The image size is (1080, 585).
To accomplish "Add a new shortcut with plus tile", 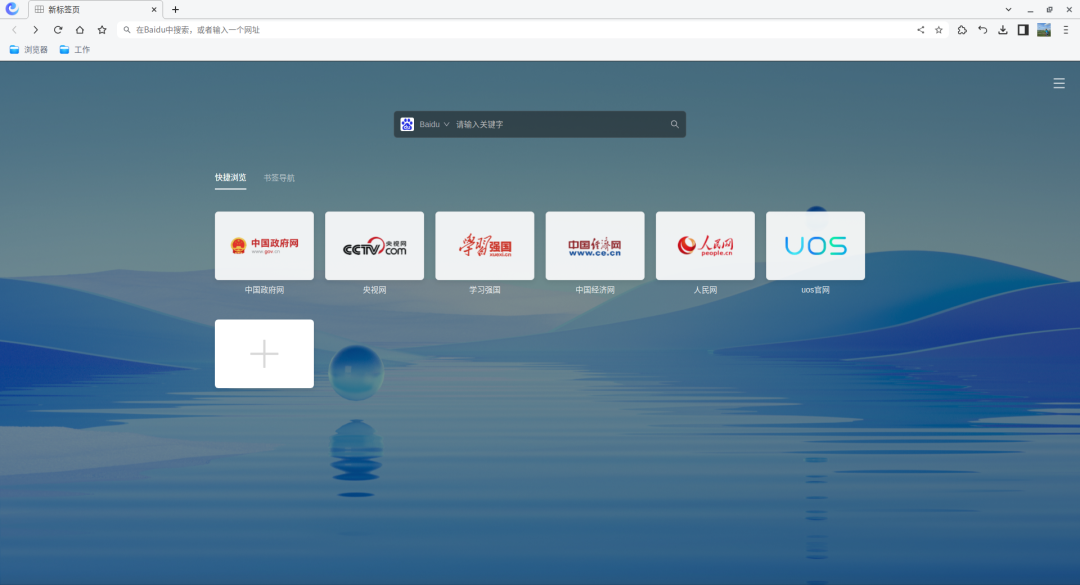I will pyautogui.click(x=264, y=353).
